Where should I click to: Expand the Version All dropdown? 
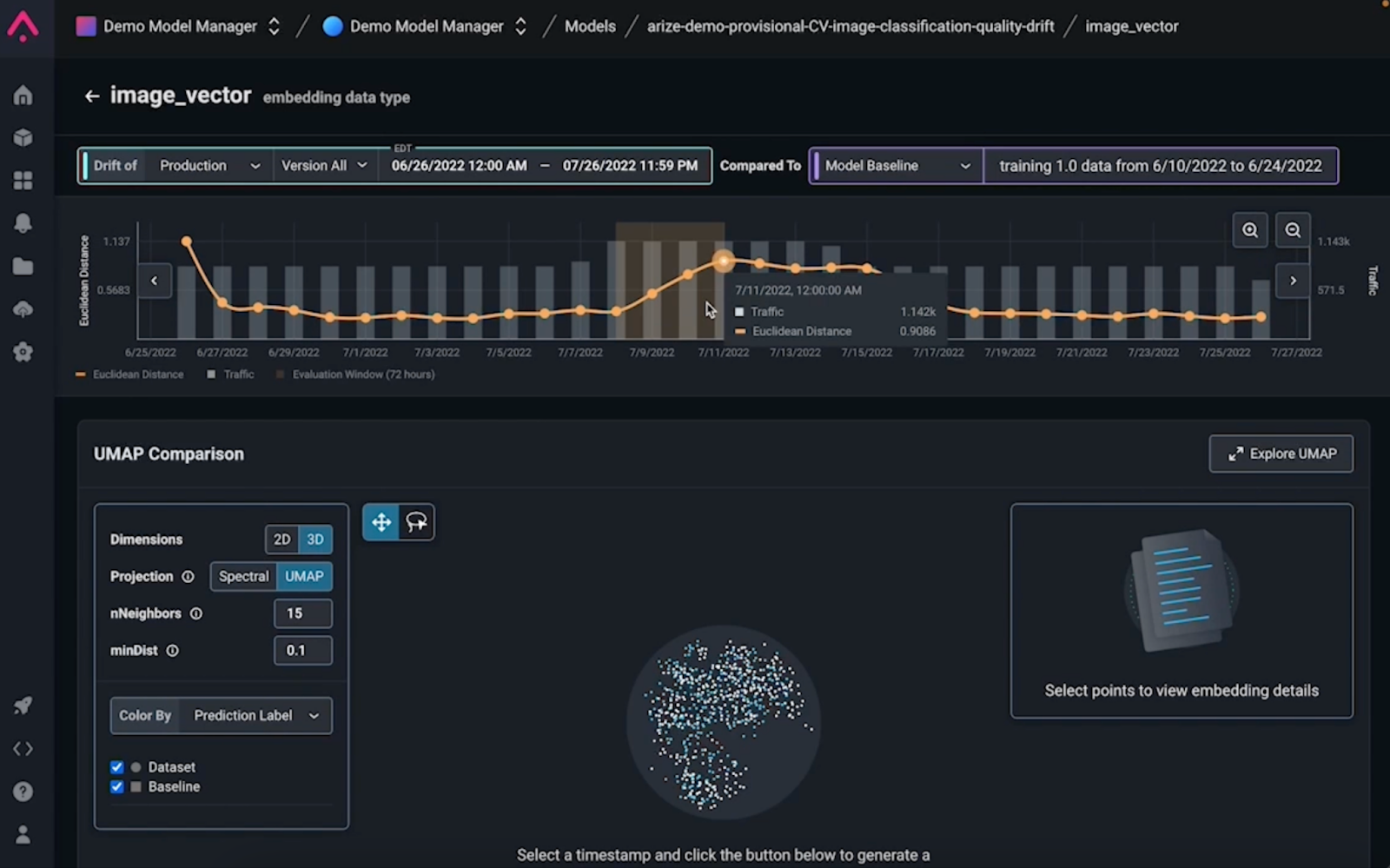(324, 166)
